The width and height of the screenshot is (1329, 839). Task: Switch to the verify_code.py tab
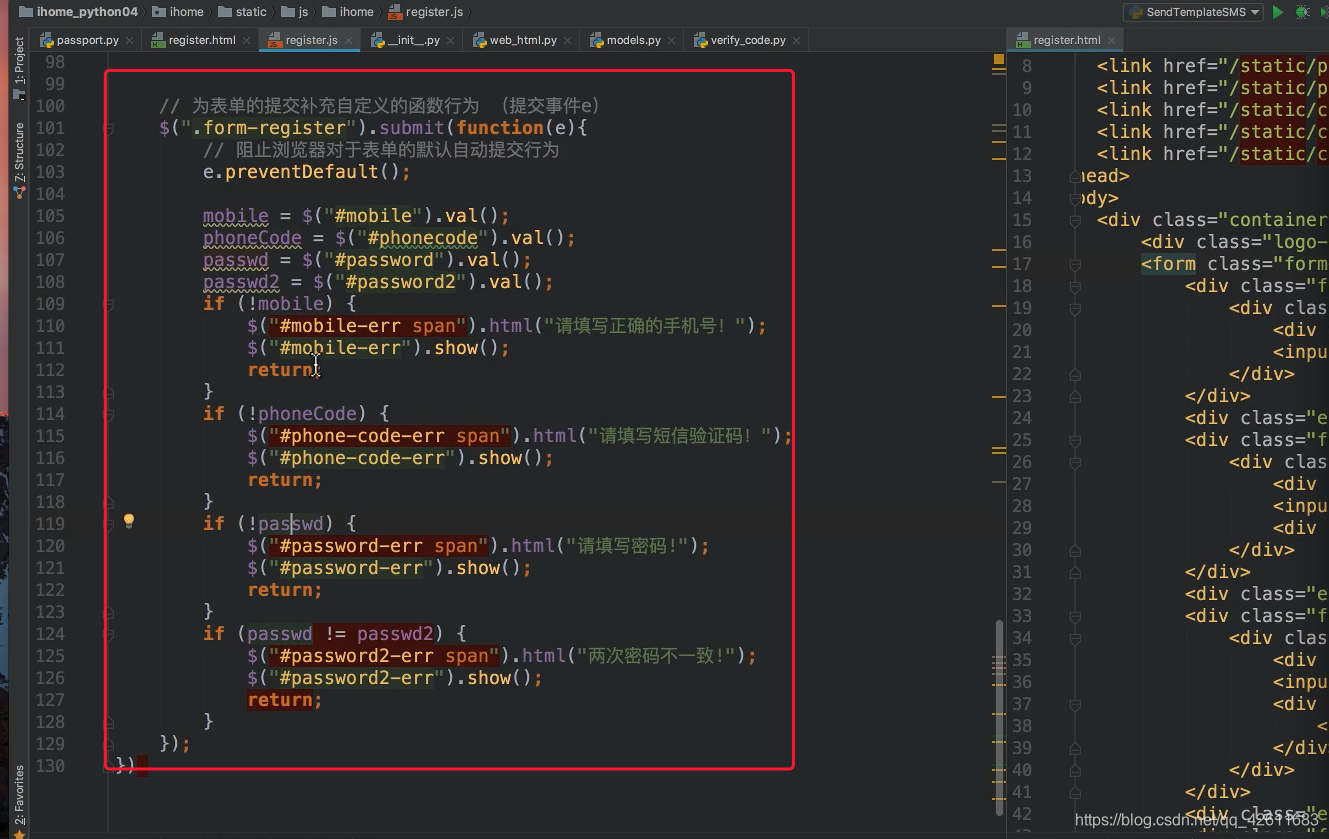[748, 40]
